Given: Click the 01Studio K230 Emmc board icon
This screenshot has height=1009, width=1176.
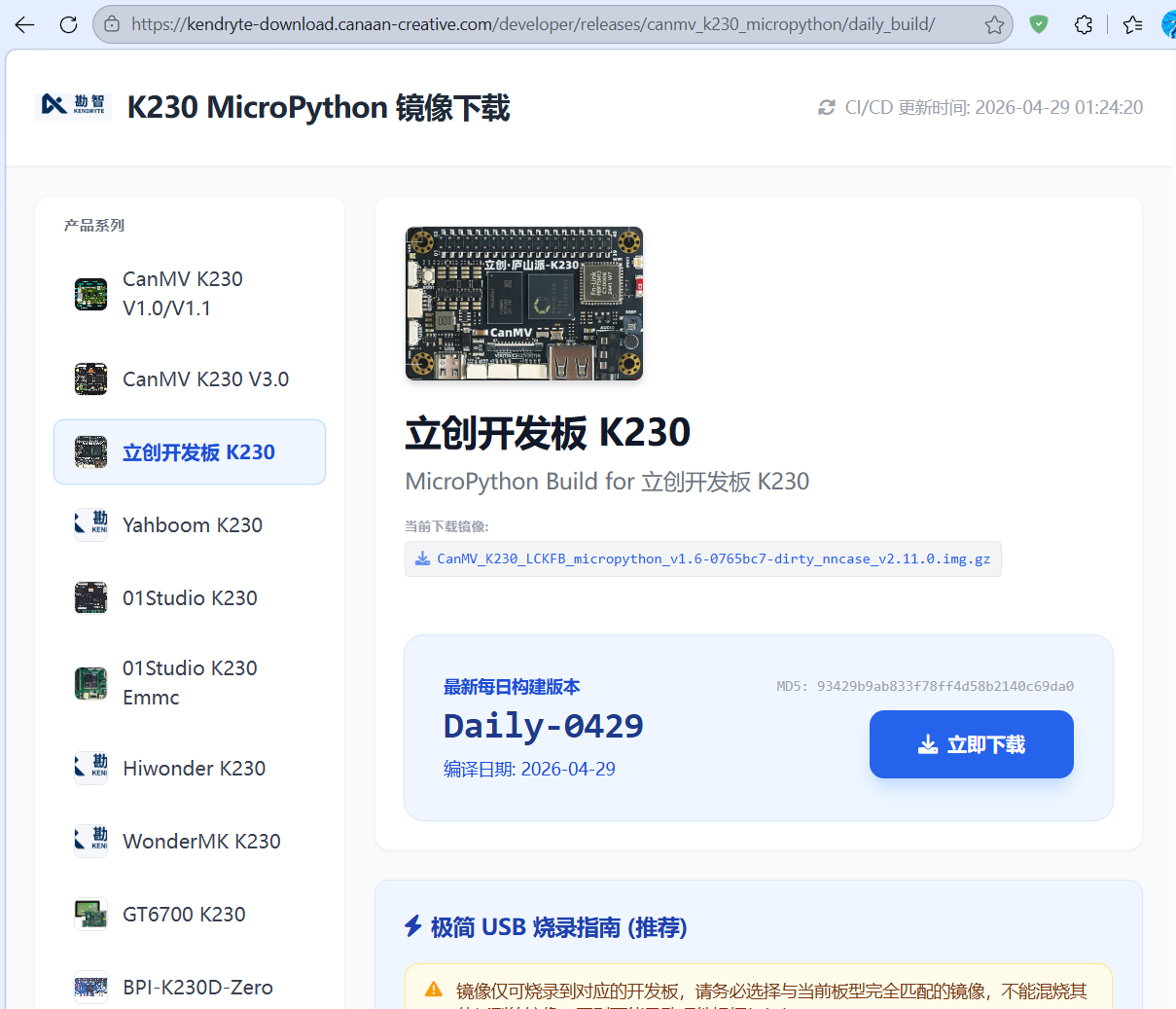Looking at the screenshot, I should pos(90,683).
